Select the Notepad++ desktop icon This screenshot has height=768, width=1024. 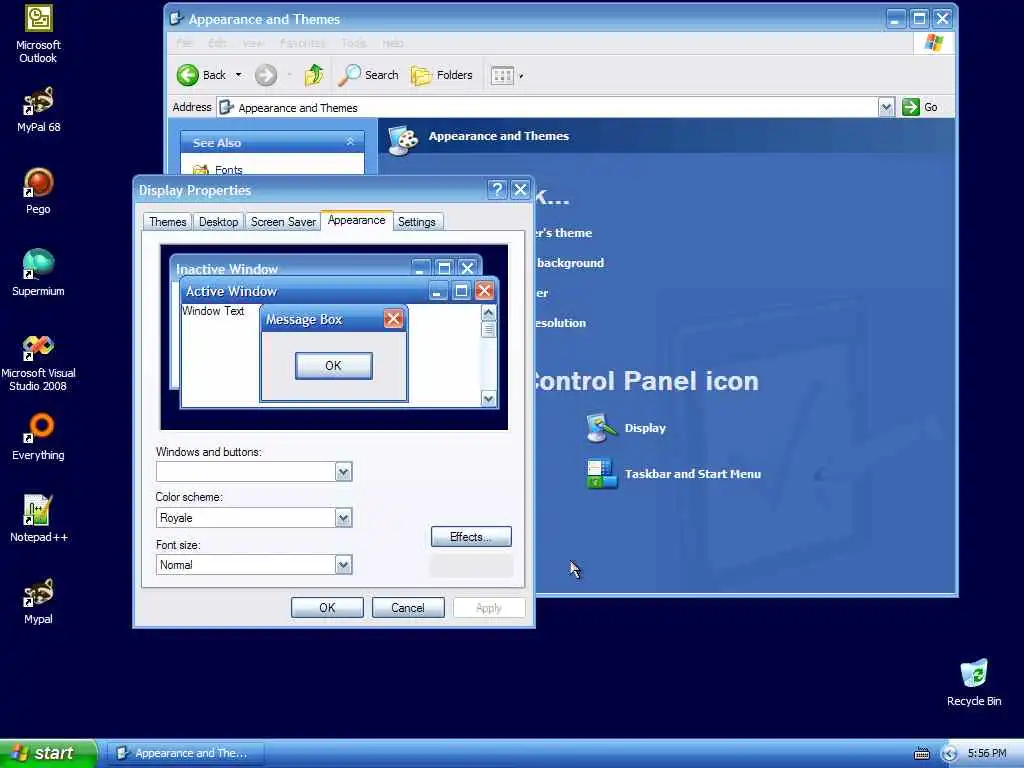coord(39,519)
